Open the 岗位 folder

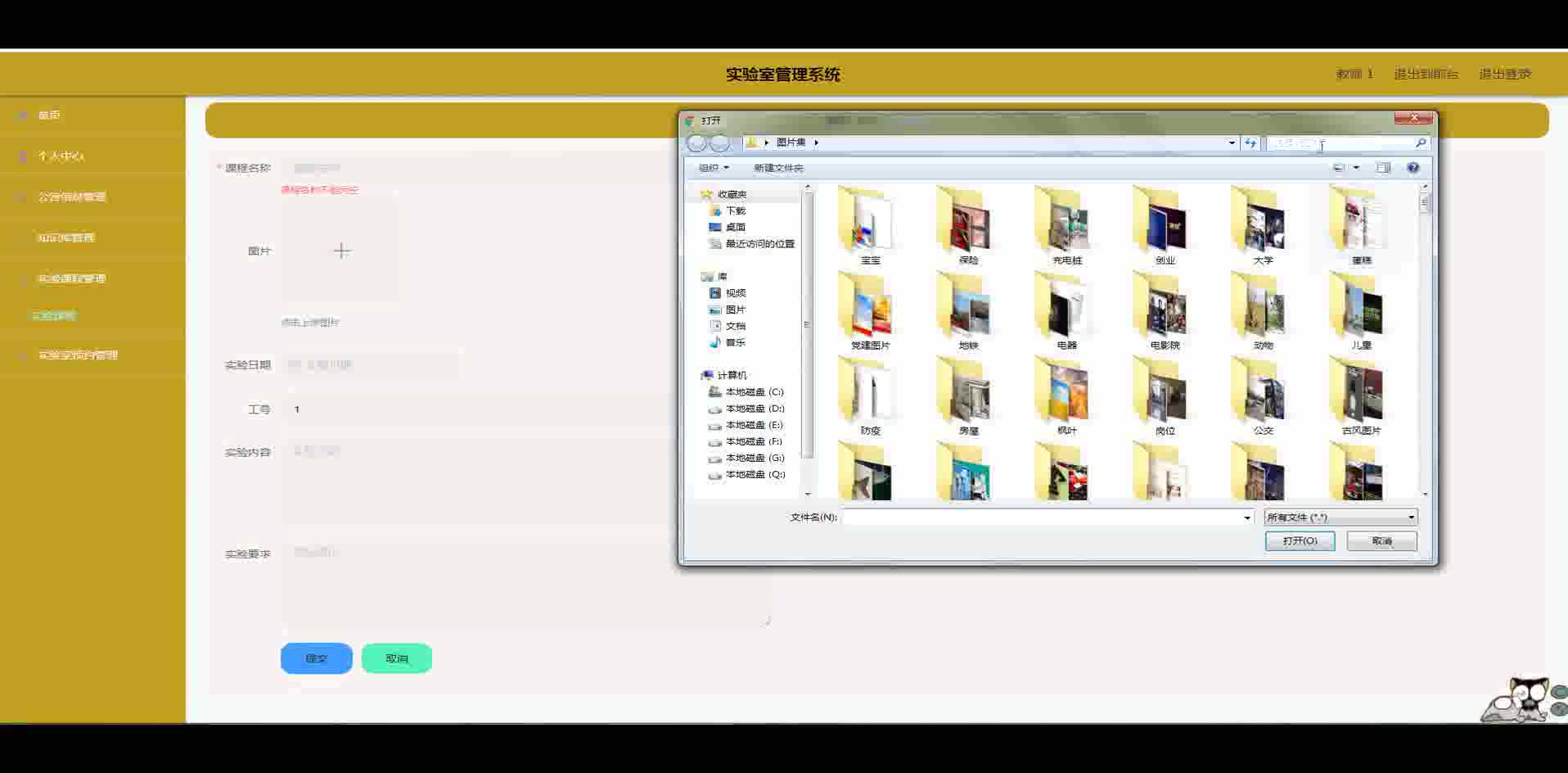[x=1165, y=397]
